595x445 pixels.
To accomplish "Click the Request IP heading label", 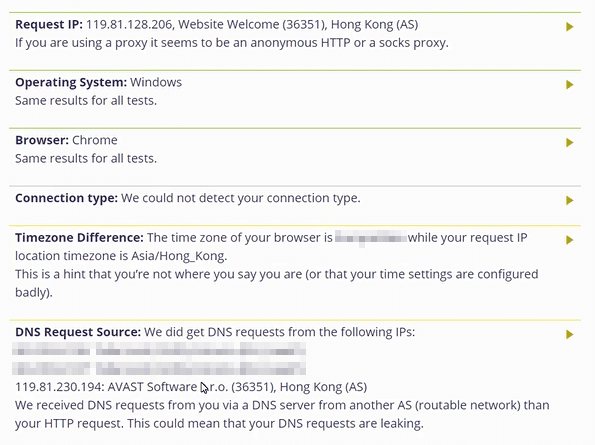I will click(x=49, y=24).
